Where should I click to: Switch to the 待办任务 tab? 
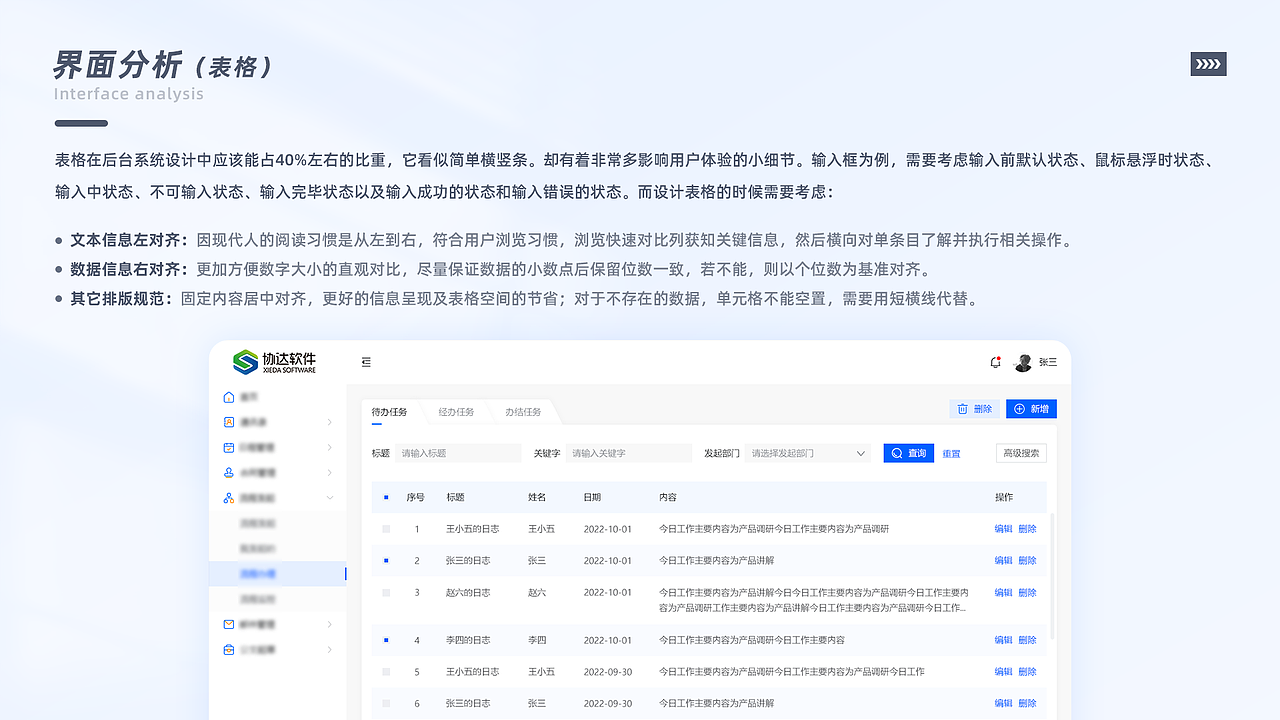click(389, 412)
